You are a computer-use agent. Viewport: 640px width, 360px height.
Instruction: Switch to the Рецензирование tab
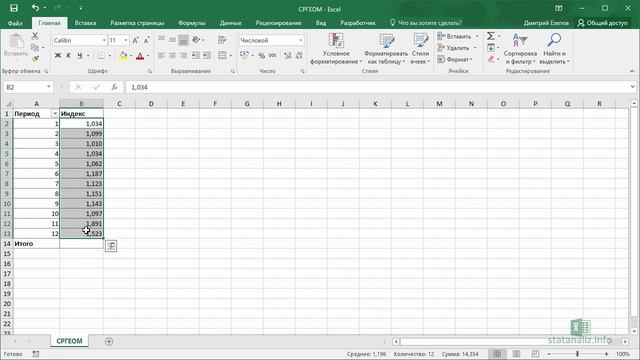(278, 23)
